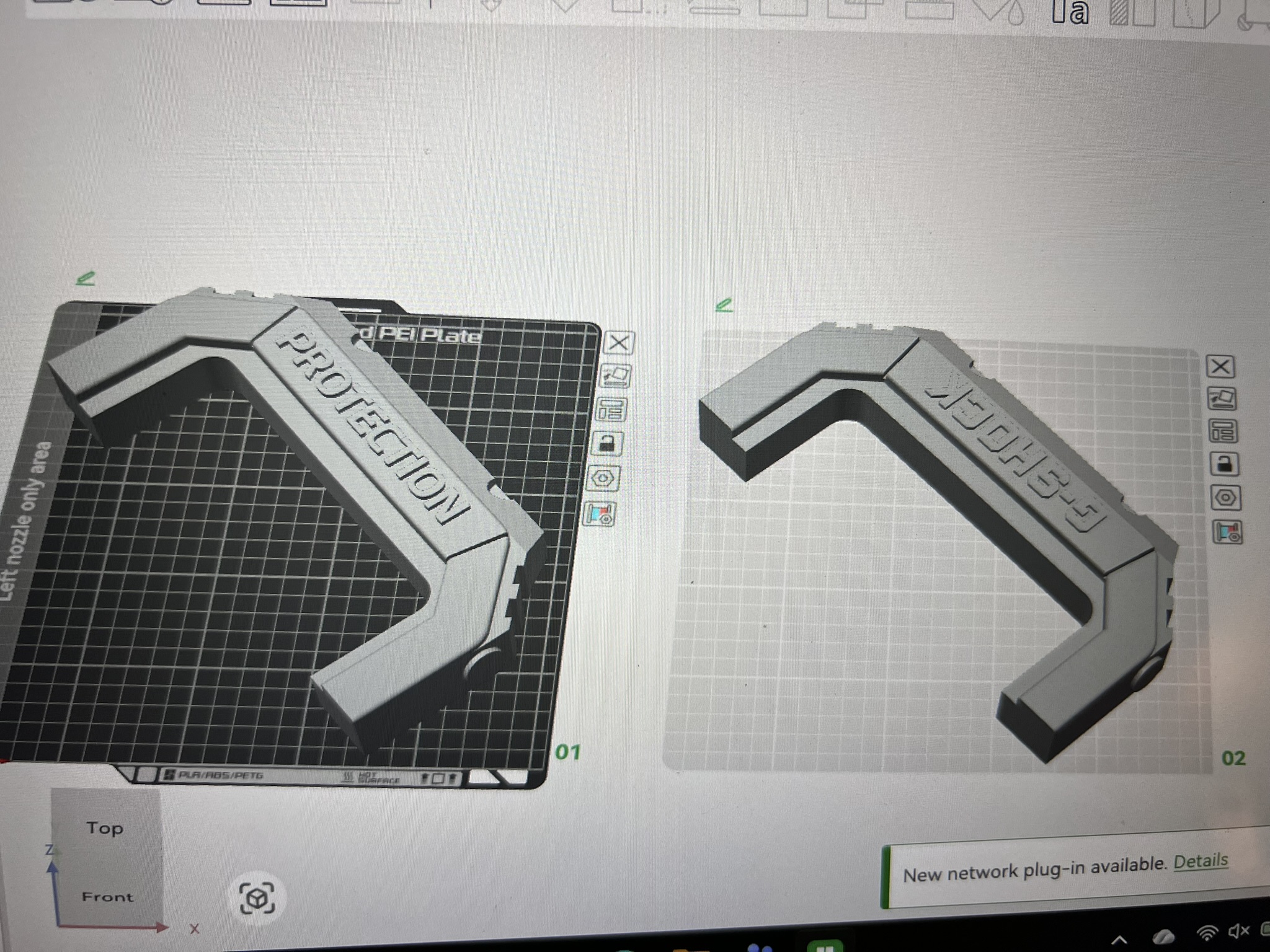Open Details link in plug-in notification

pos(1201,862)
